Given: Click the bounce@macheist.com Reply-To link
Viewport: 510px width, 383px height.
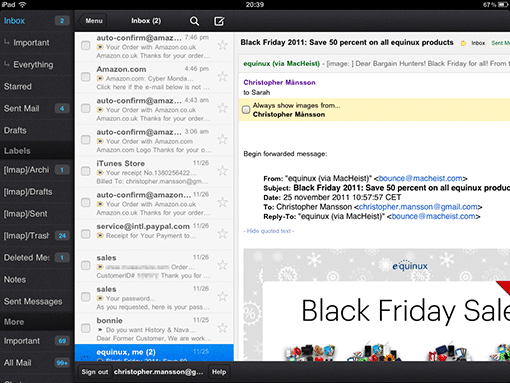Looking at the screenshot, I should click(x=434, y=216).
